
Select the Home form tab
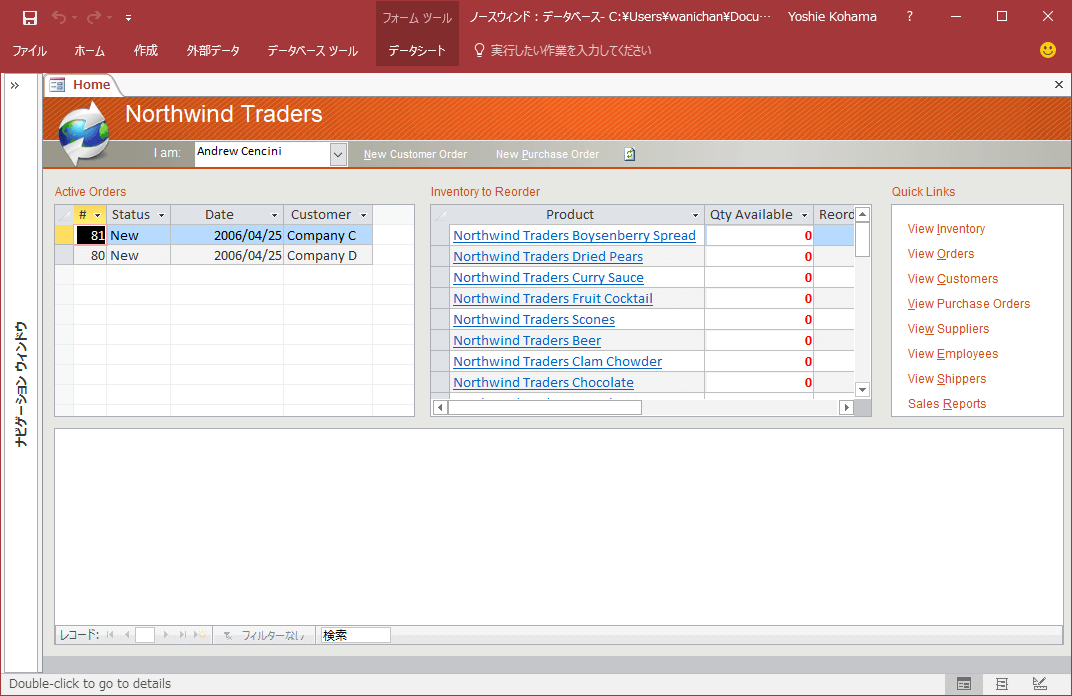(82, 85)
